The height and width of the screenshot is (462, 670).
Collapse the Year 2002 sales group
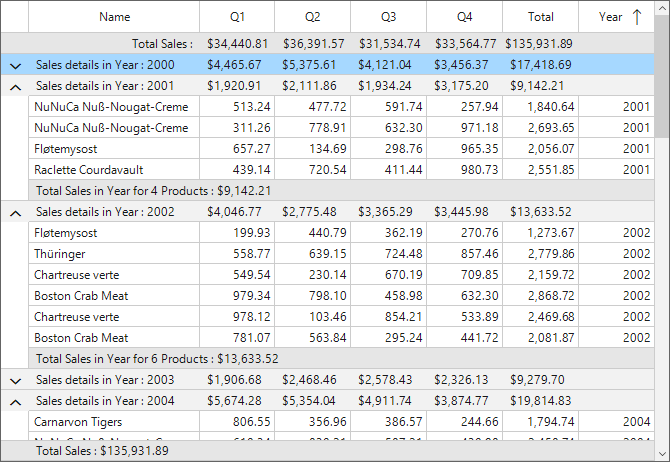point(15,212)
